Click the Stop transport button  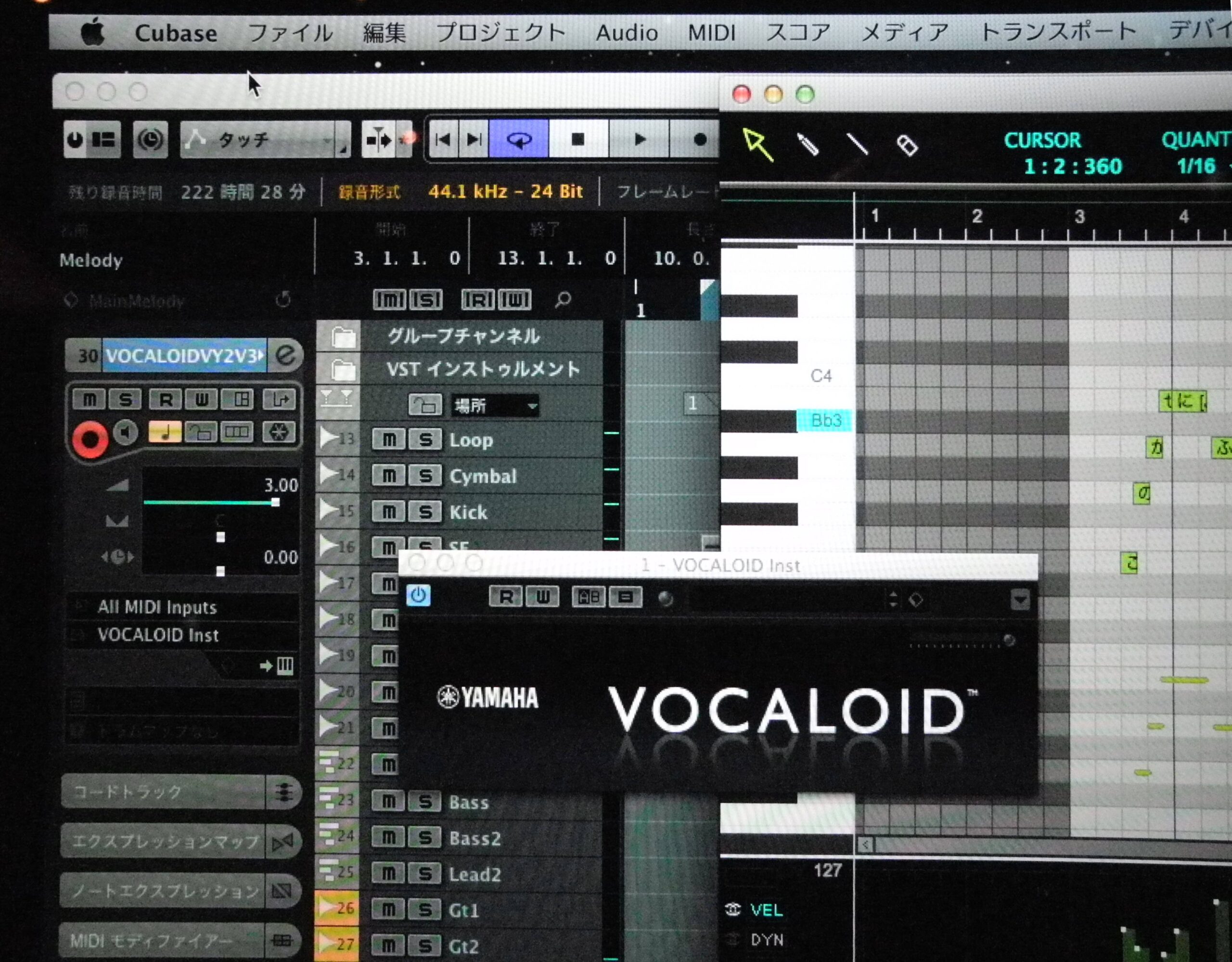[578, 139]
